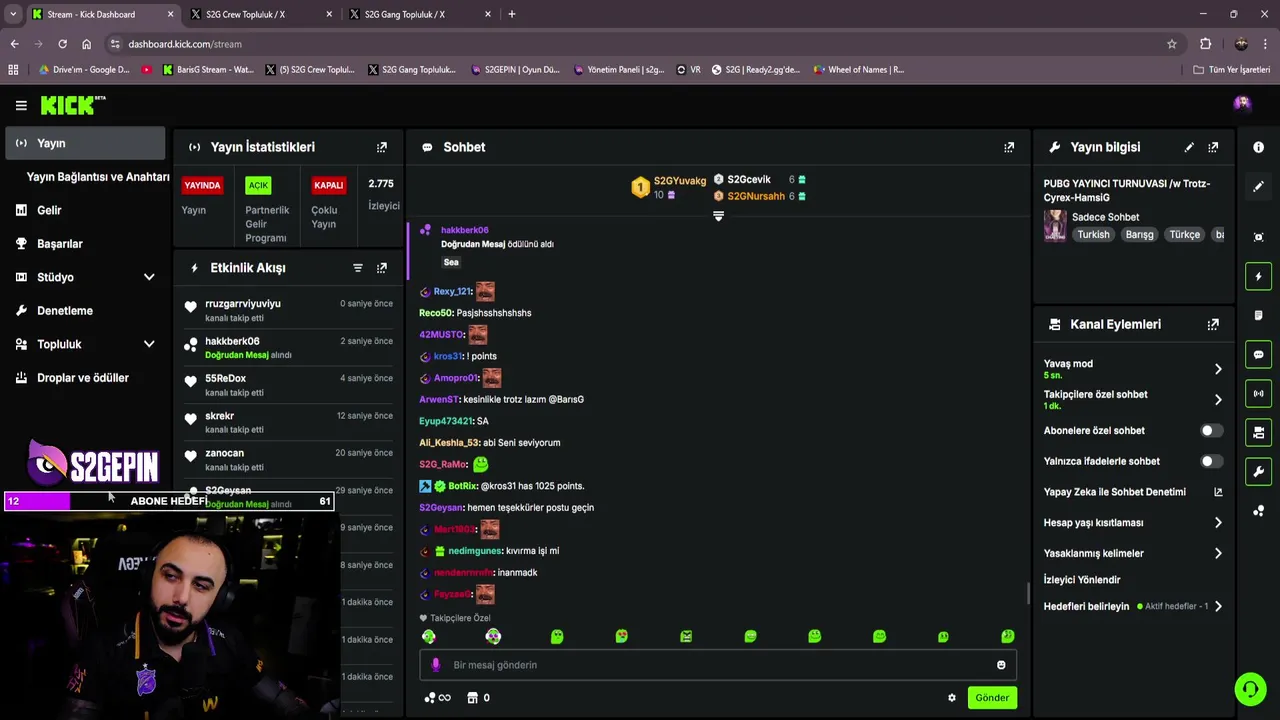Screen dimensions: 1280x720
Task: Pop out the Etkinlik Akışı panel
Action: [382, 268]
